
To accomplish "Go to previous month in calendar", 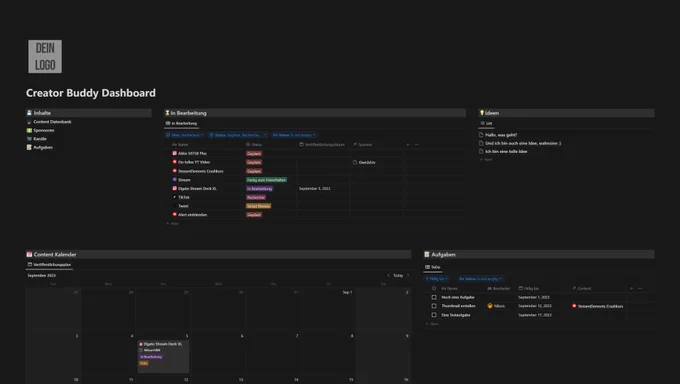I will 388,276.
